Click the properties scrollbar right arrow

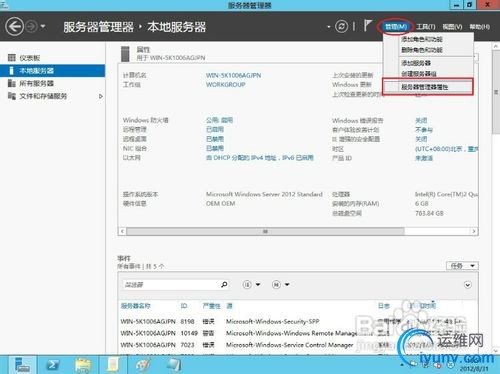[x=474, y=231]
